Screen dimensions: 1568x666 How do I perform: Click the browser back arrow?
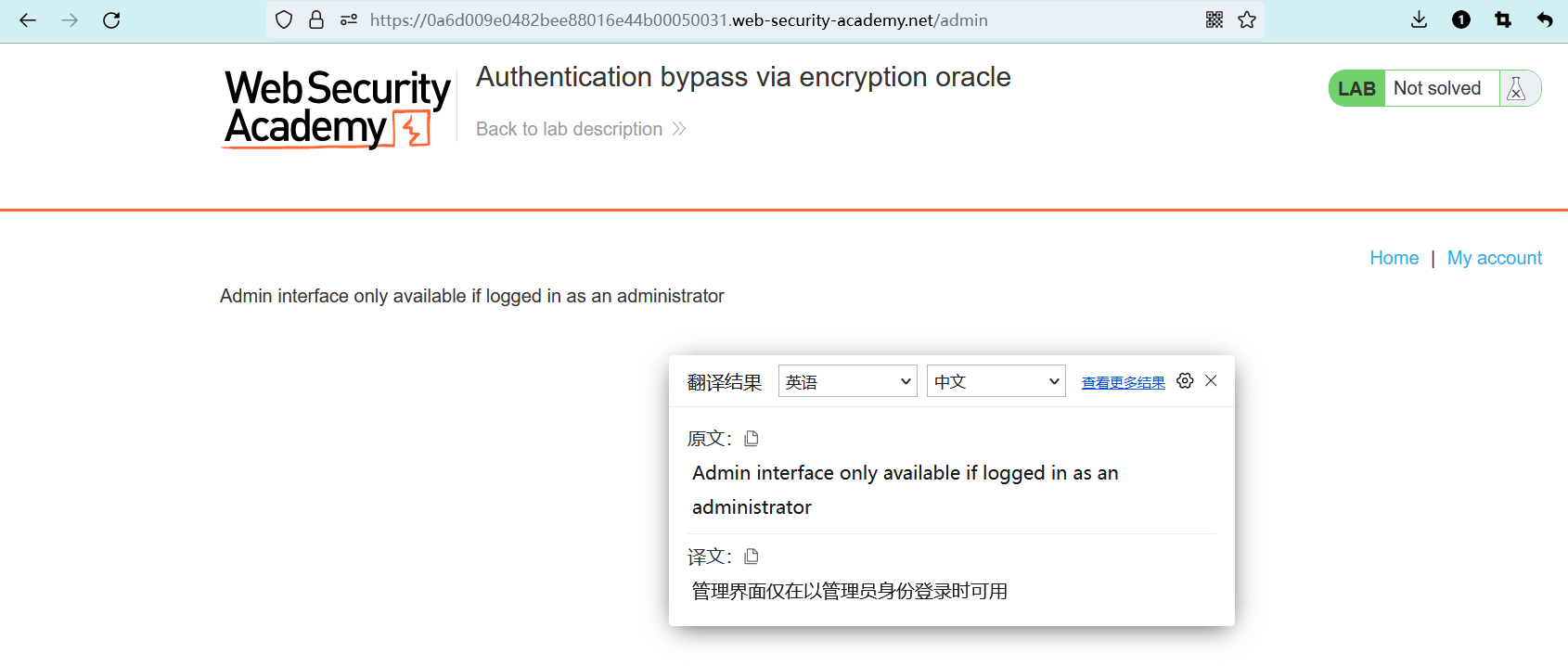tap(28, 20)
